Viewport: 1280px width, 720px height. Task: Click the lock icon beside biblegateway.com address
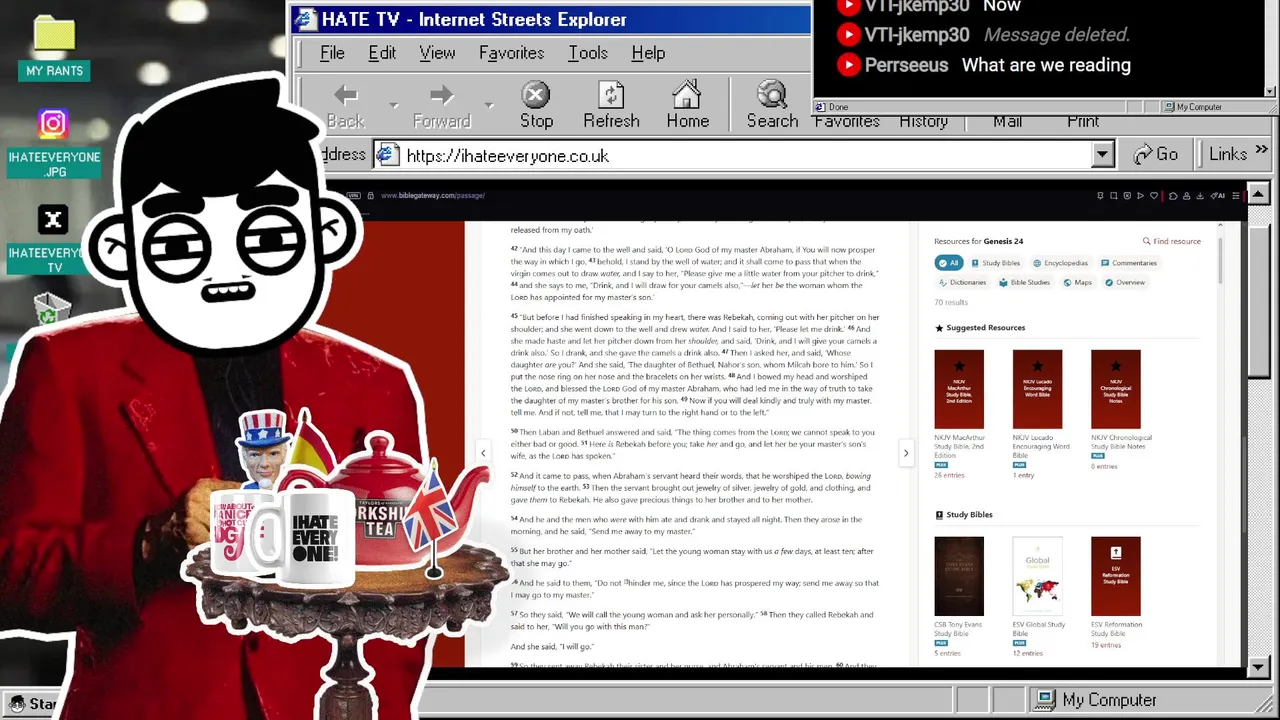370,195
